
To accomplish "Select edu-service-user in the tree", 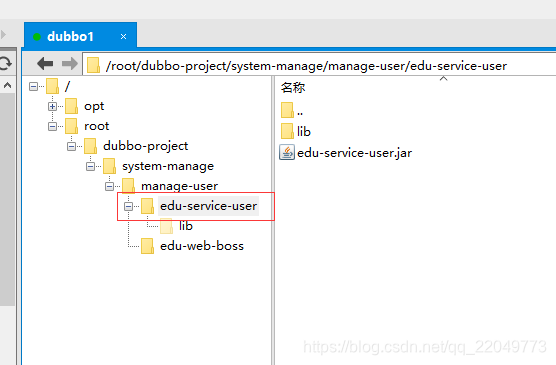I will [x=208, y=206].
